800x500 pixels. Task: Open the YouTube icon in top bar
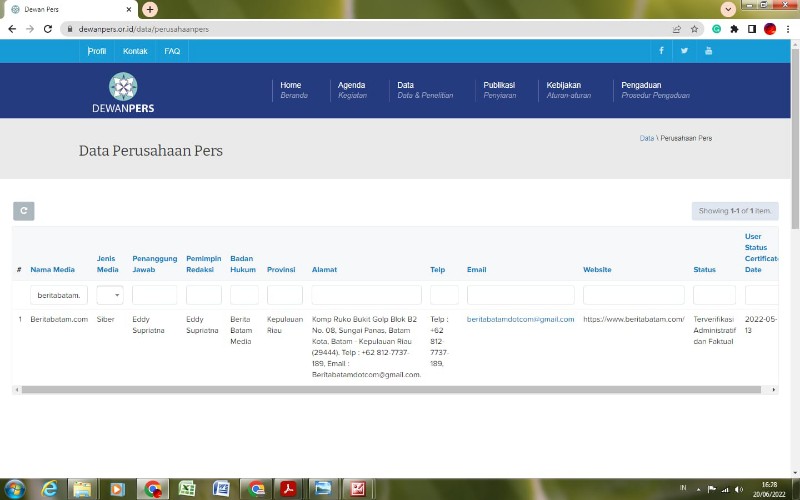[x=708, y=51]
